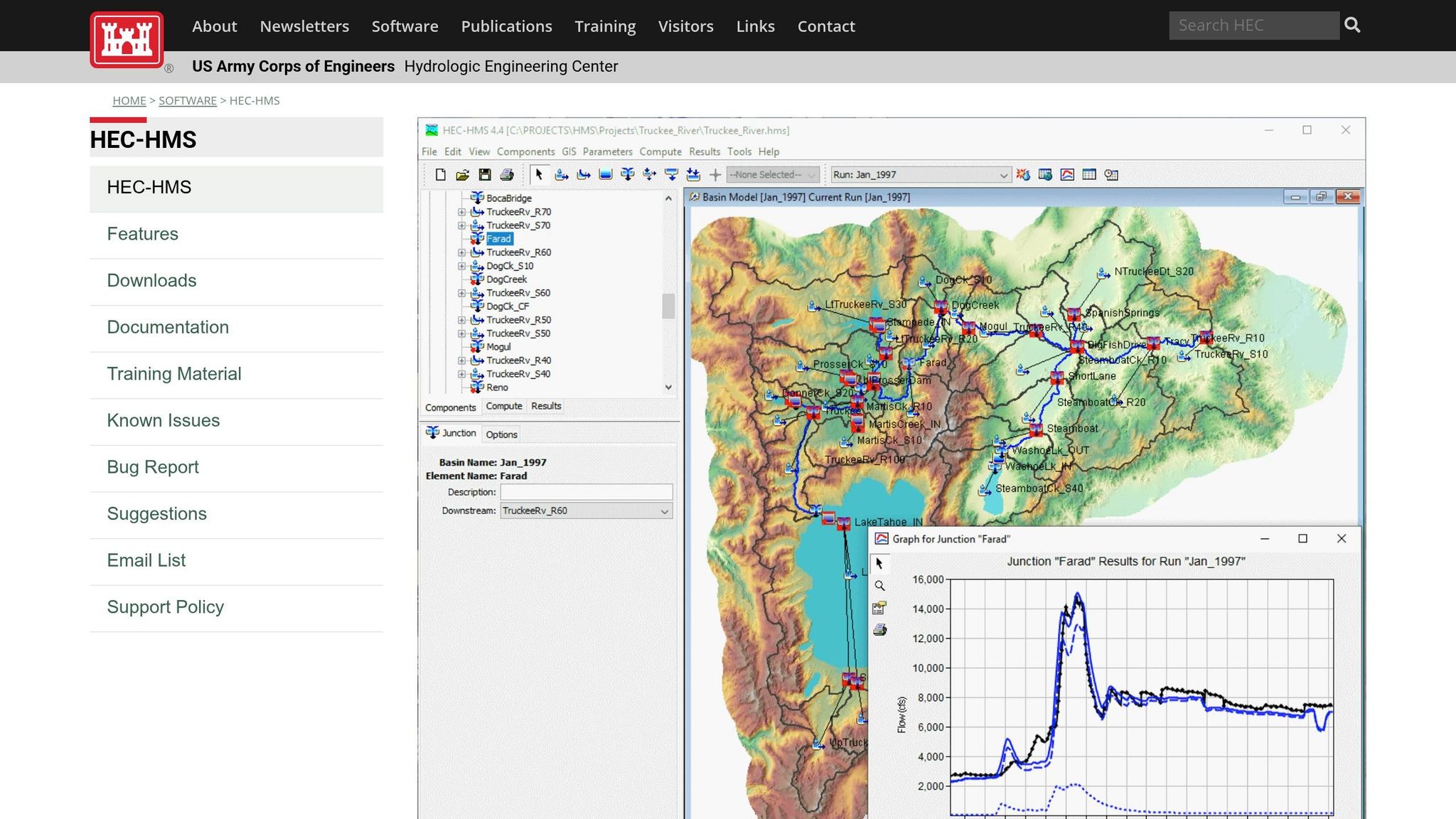Open the None Selected dropdown
The image size is (1456, 819).
[773, 175]
